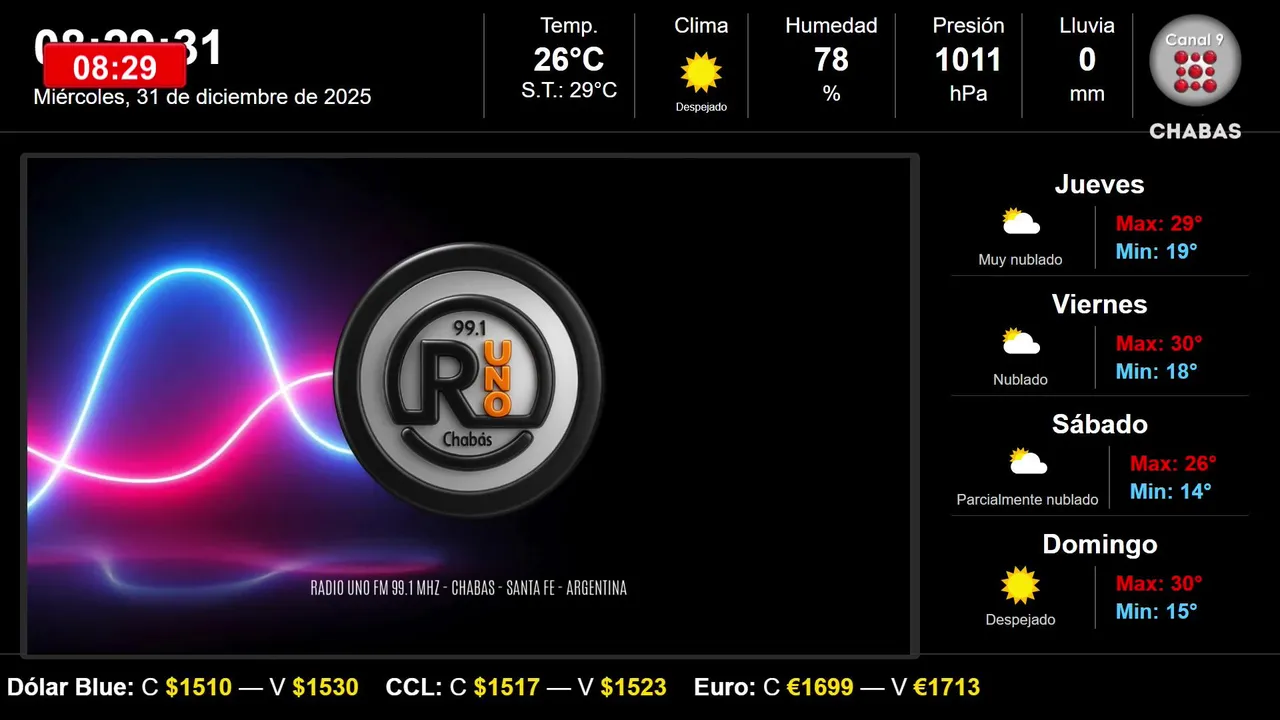The width and height of the screenshot is (1280, 720).
Task: Click Jueves Min: 19° value
Action: pos(1156,251)
